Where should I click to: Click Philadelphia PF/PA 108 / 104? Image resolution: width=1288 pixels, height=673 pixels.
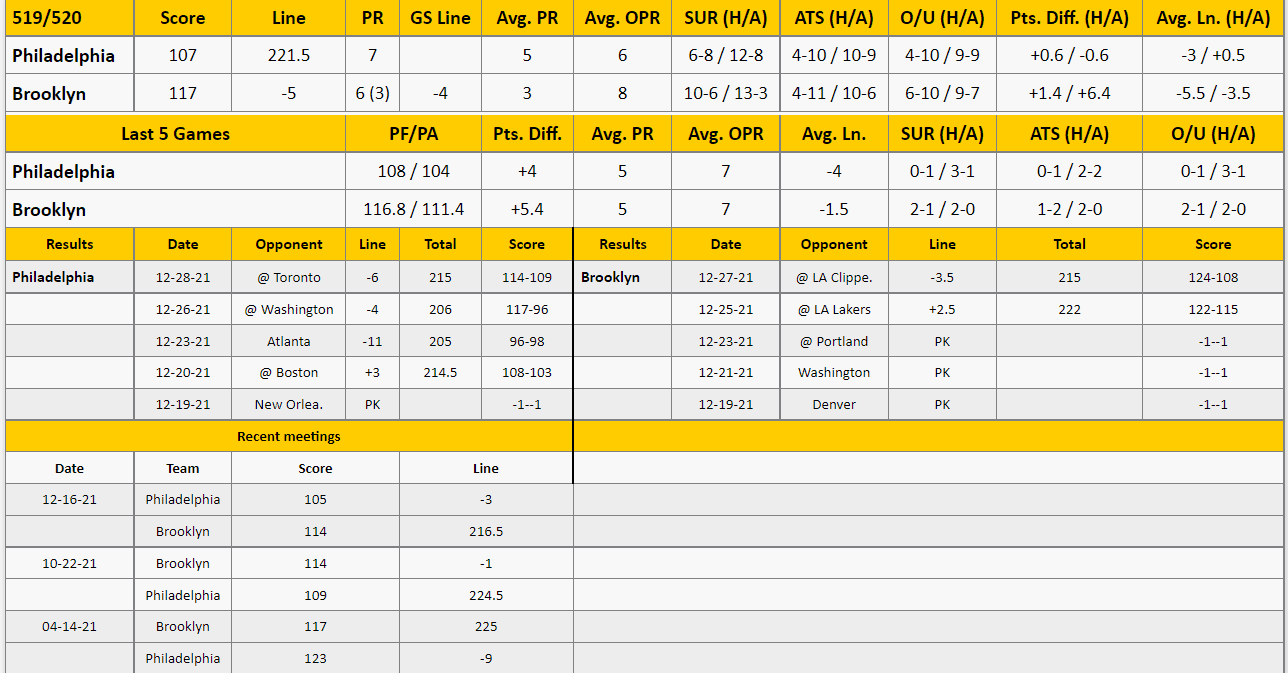[413, 172]
